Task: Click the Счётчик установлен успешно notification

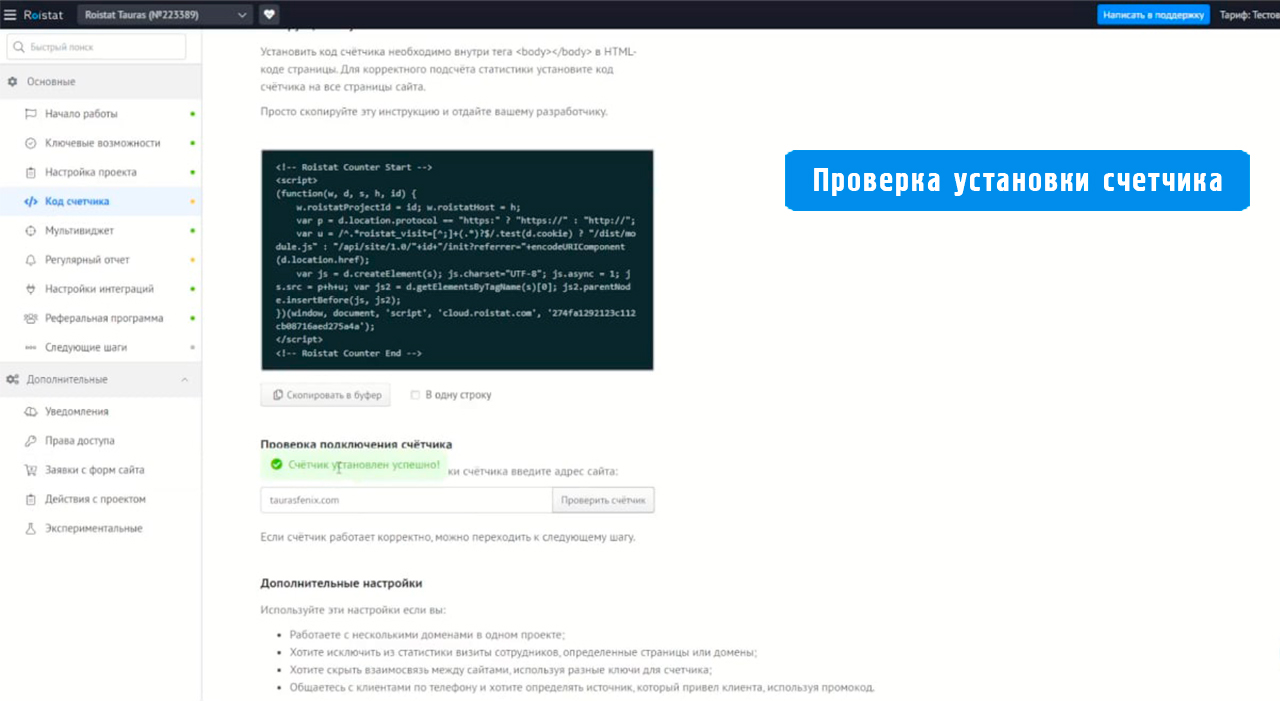Action: [355, 465]
